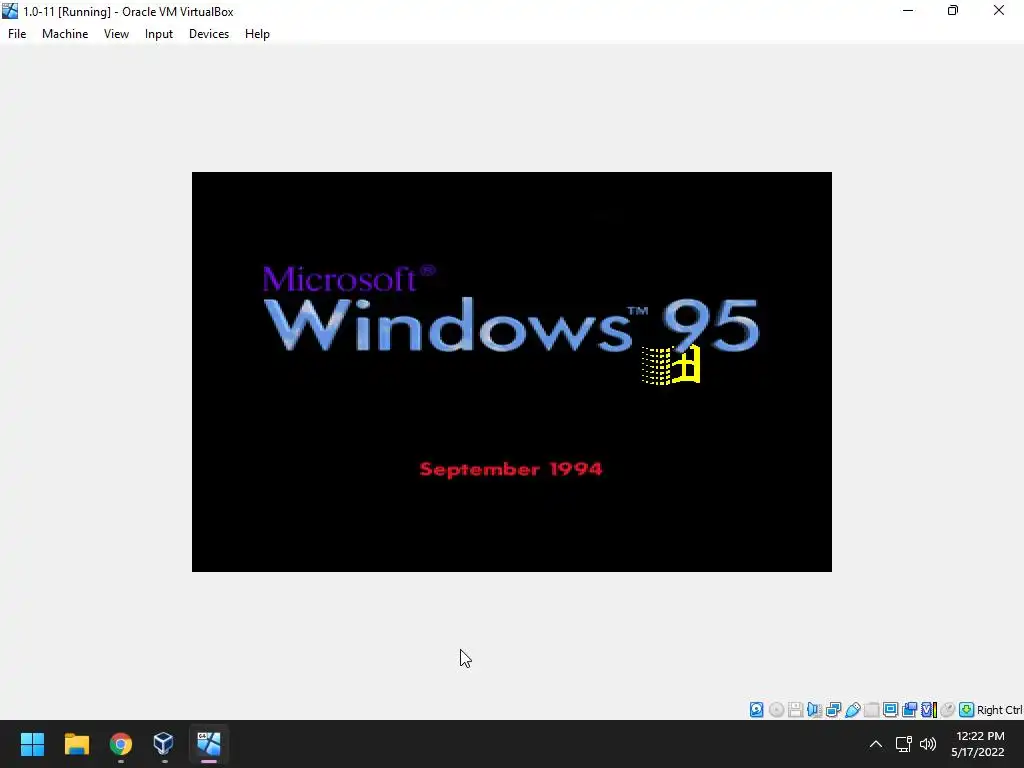Open Google Chrome from the taskbar
Viewport: 1024px width, 768px height.
(121, 743)
